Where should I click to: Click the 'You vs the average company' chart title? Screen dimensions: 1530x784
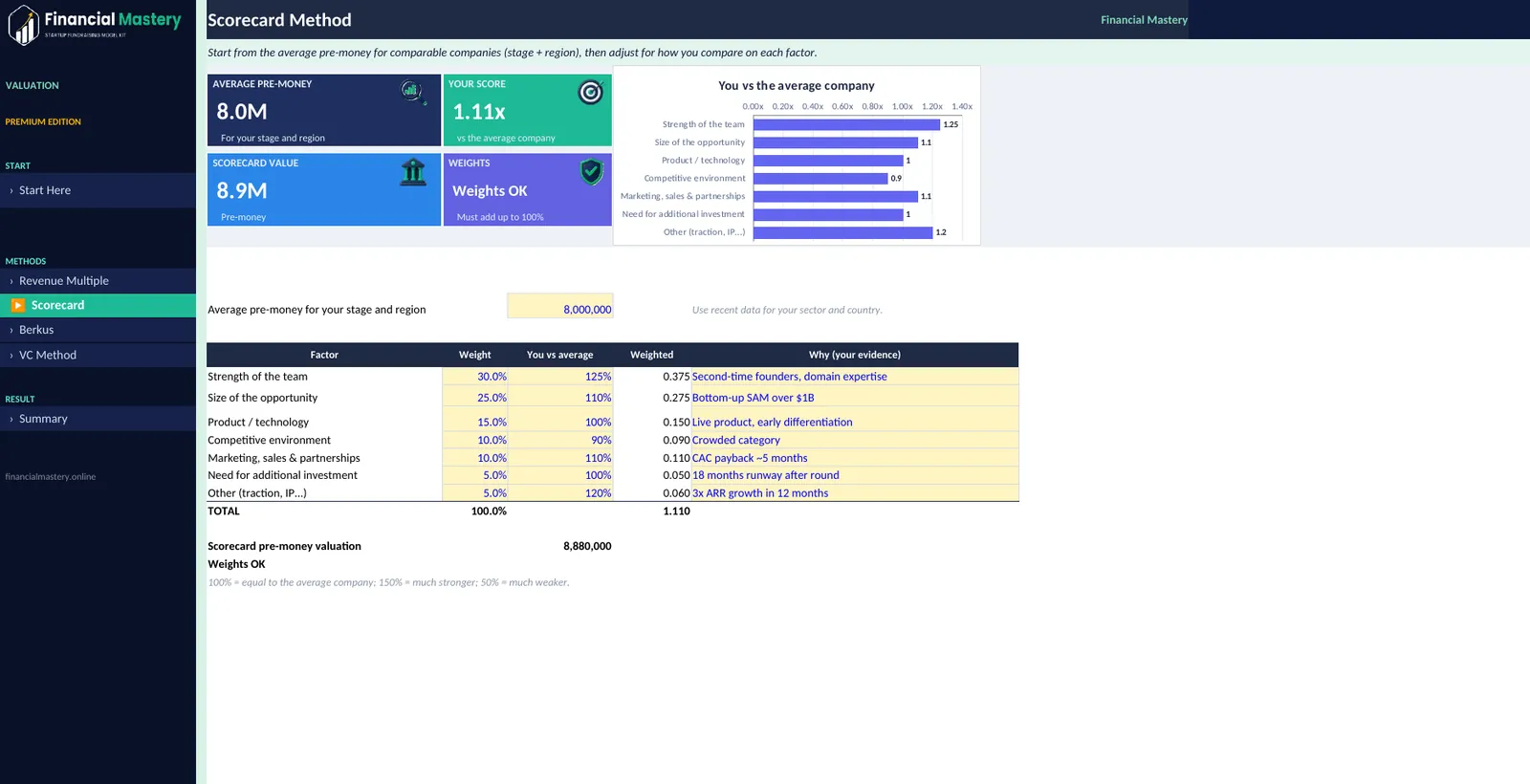click(797, 86)
